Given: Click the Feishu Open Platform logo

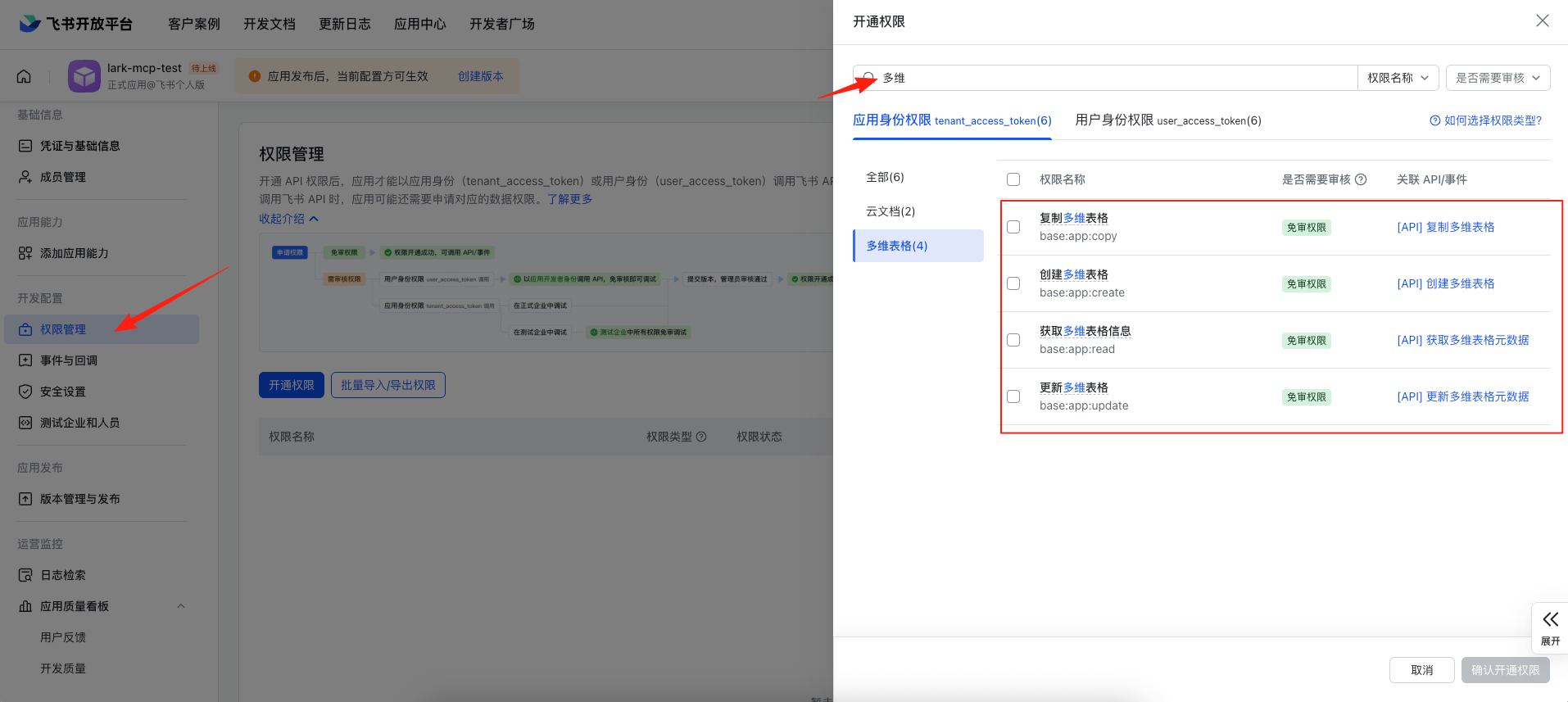Looking at the screenshot, I should [75, 24].
